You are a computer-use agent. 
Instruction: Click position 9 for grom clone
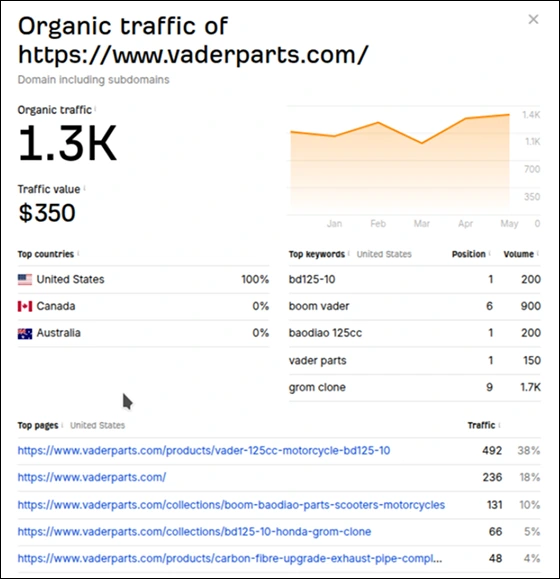(489, 387)
